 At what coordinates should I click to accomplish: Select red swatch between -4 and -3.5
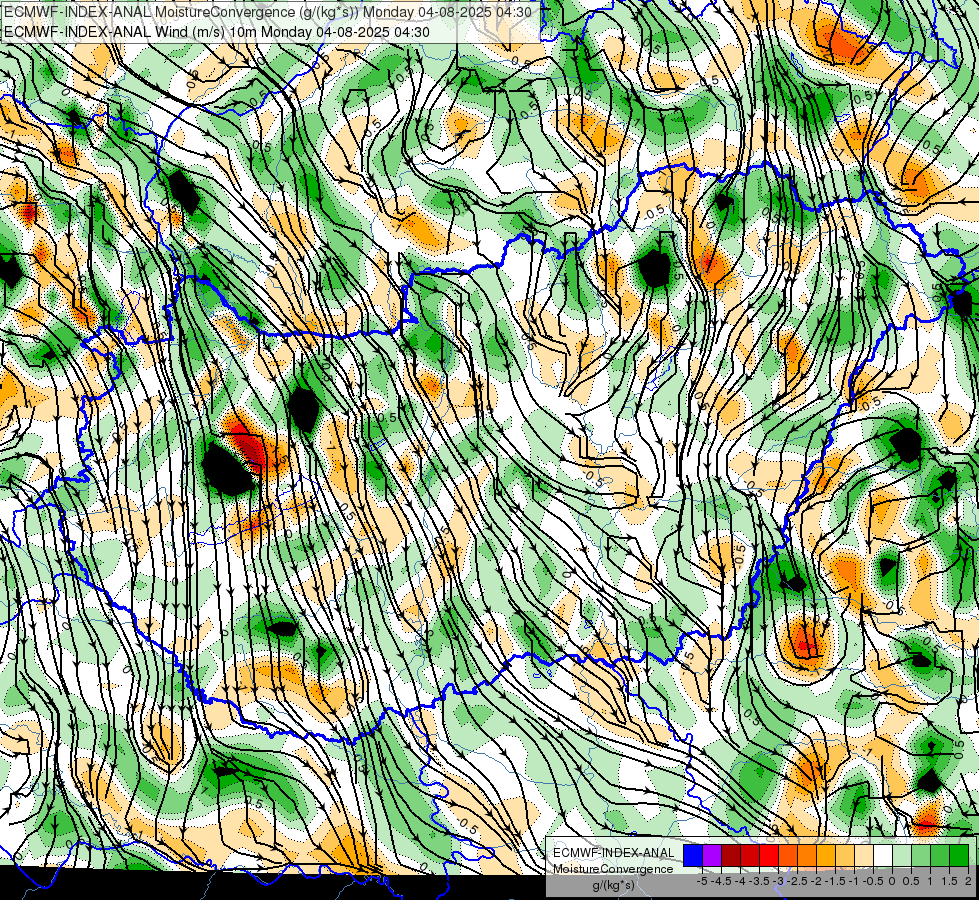click(x=750, y=856)
